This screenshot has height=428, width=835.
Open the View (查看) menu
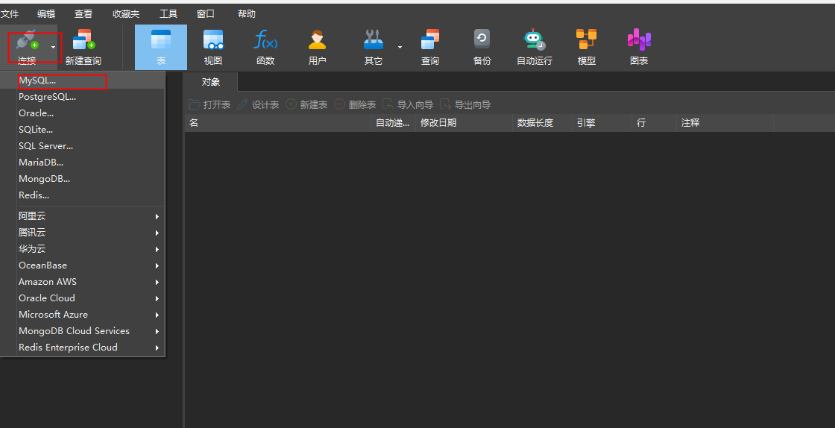(x=83, y=14)
